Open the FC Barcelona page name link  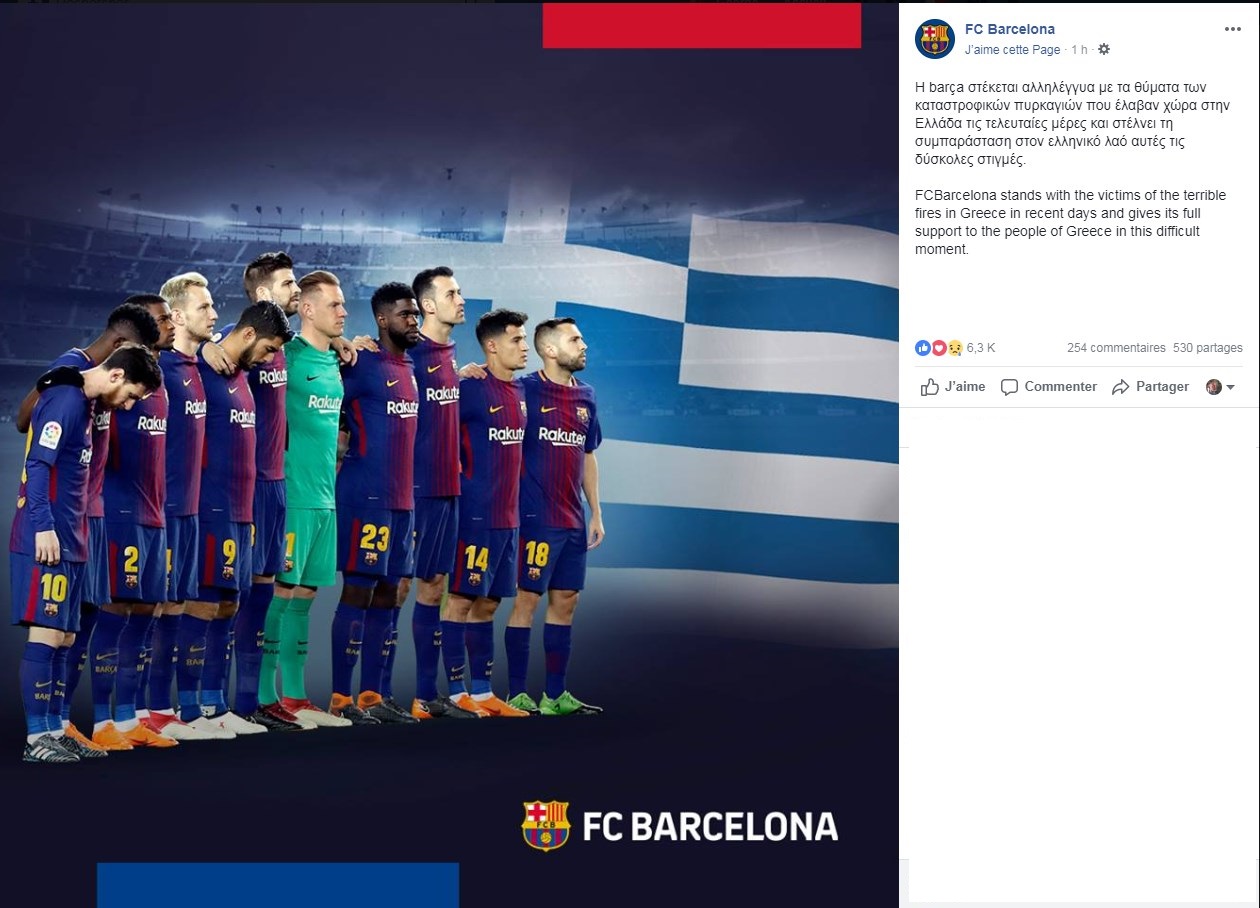(x=1010, y=29)
